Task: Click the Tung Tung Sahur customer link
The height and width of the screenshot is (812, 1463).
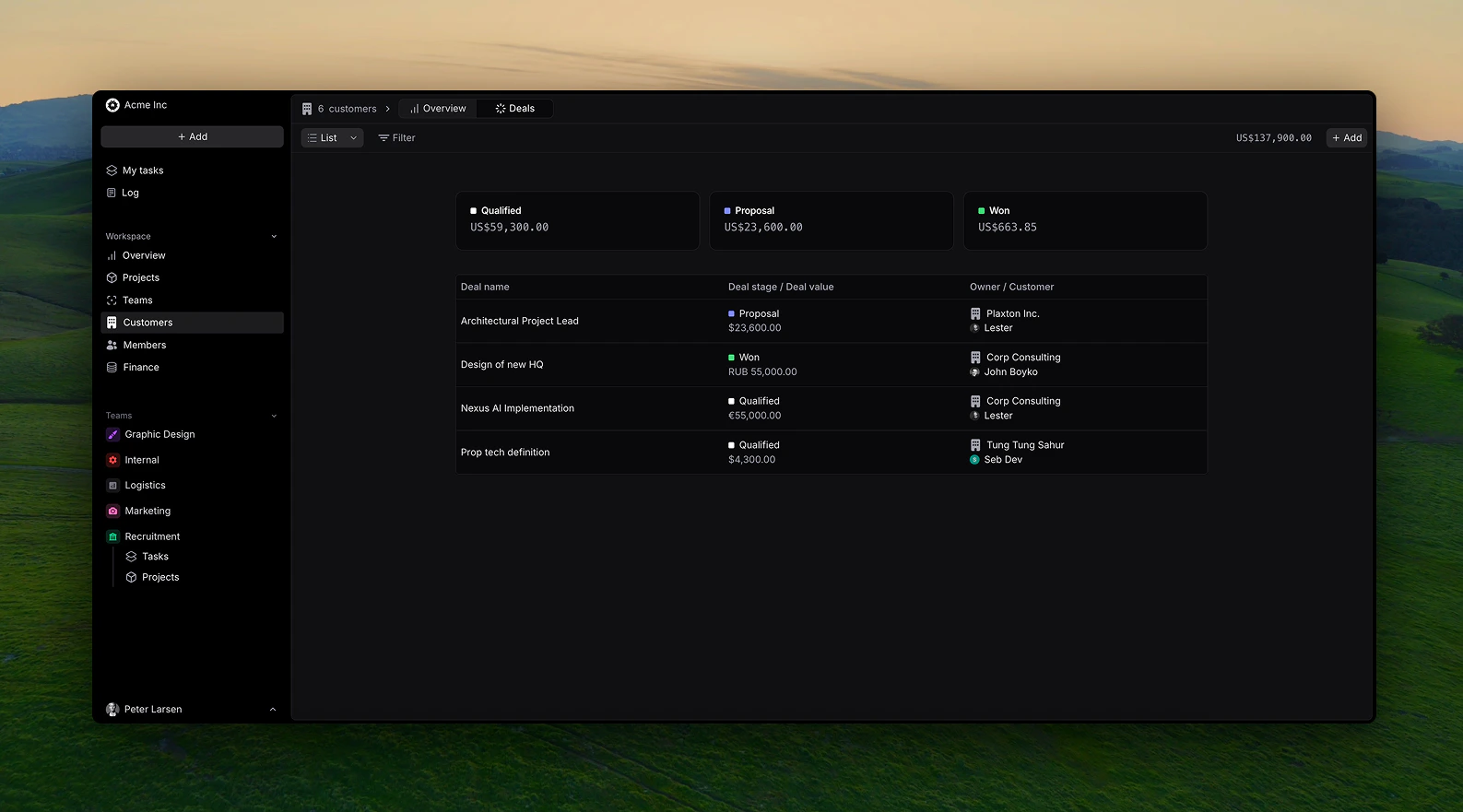Action: [1017, 445]
